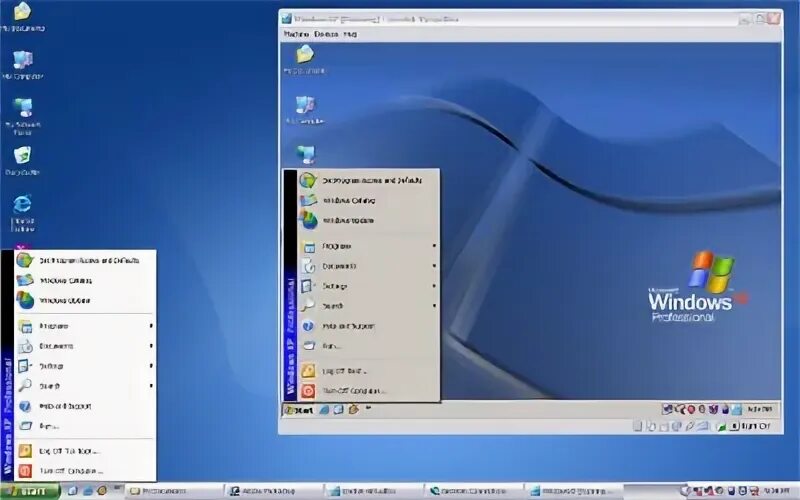Click green mouse integration indicator in VirtualBox status bar
Viewport: 800px width, 500px height.
[722, 427]
